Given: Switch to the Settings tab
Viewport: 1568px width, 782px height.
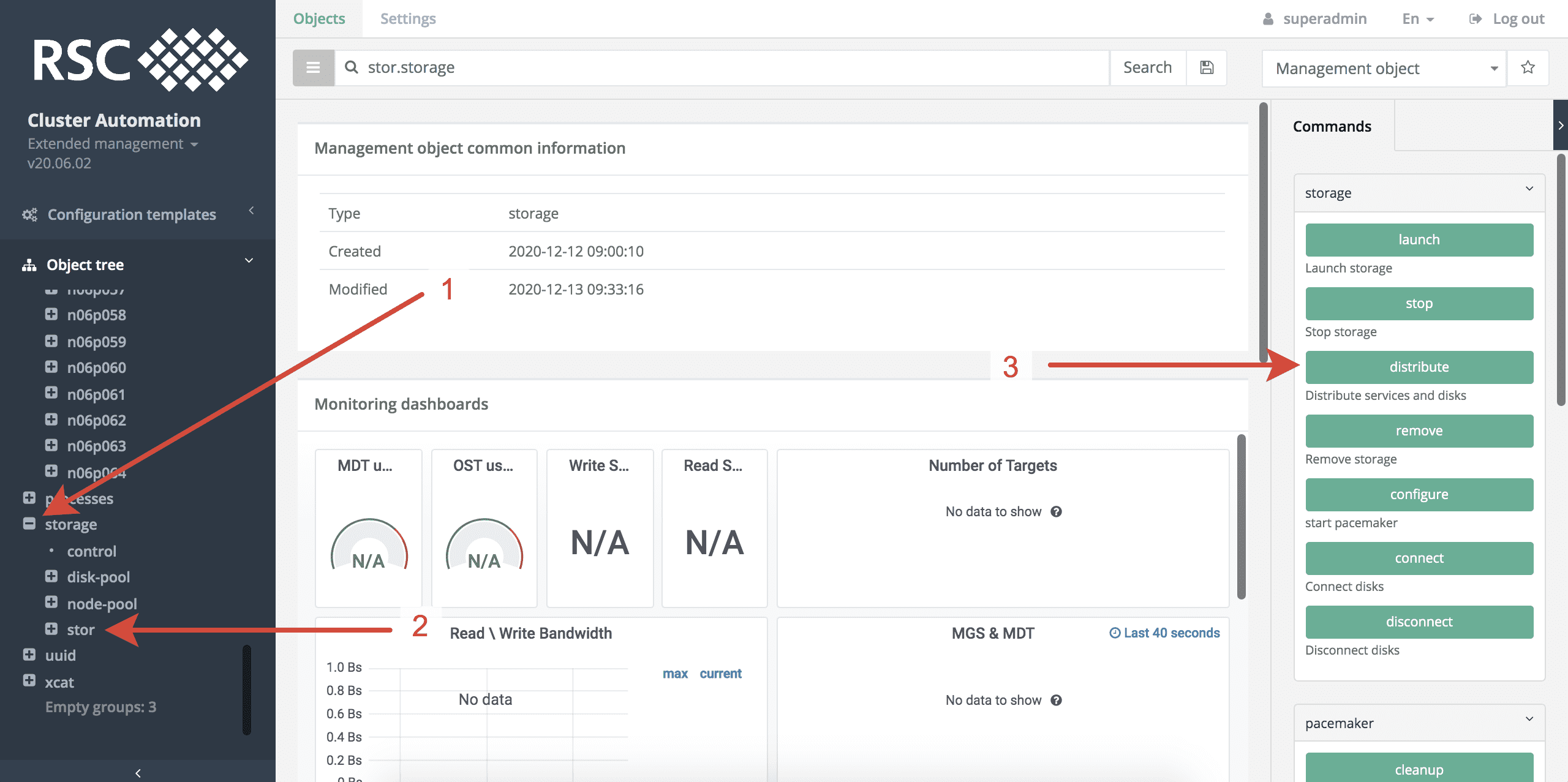Looking at the screenshot, I should point(408,18).
